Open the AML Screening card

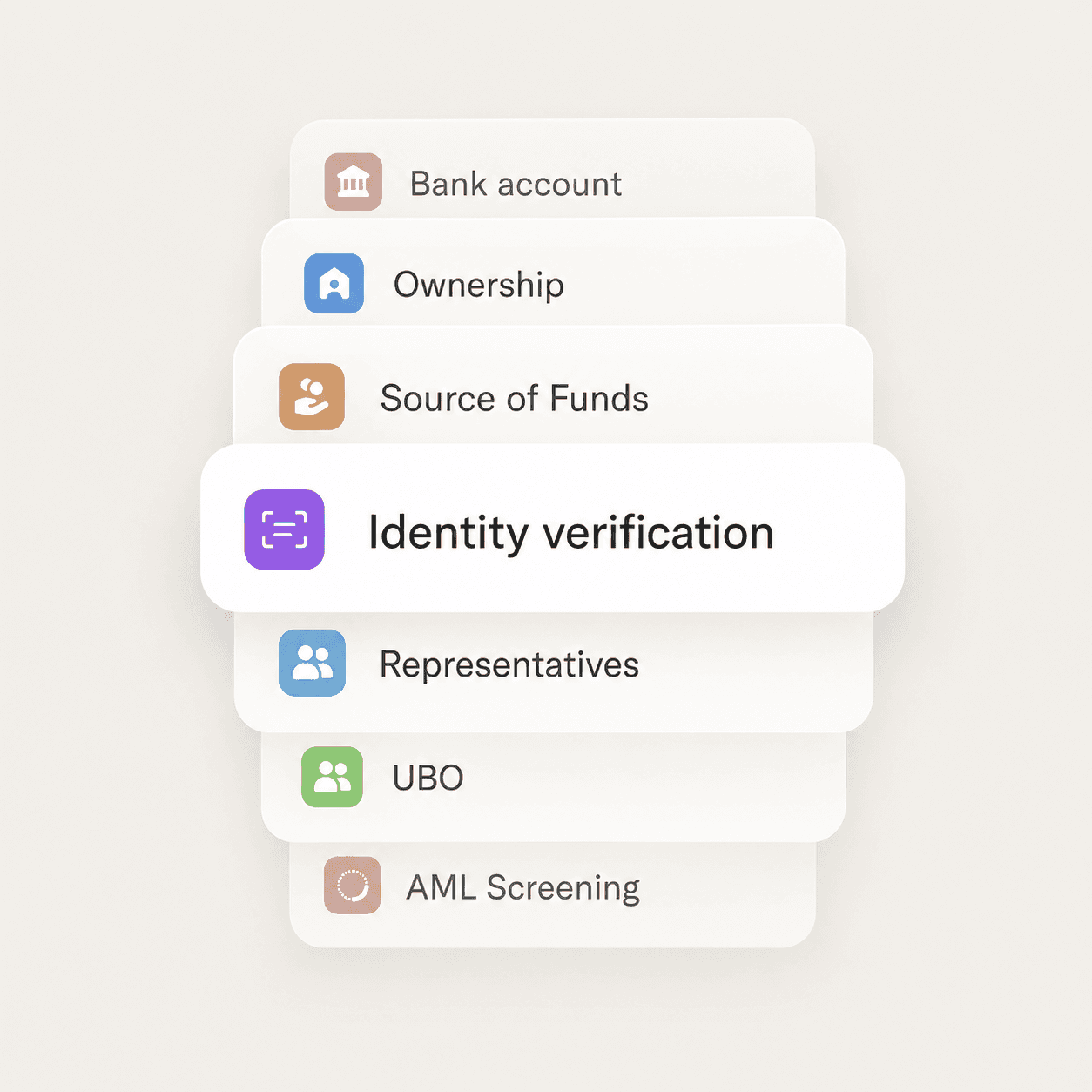click(553, 894)
